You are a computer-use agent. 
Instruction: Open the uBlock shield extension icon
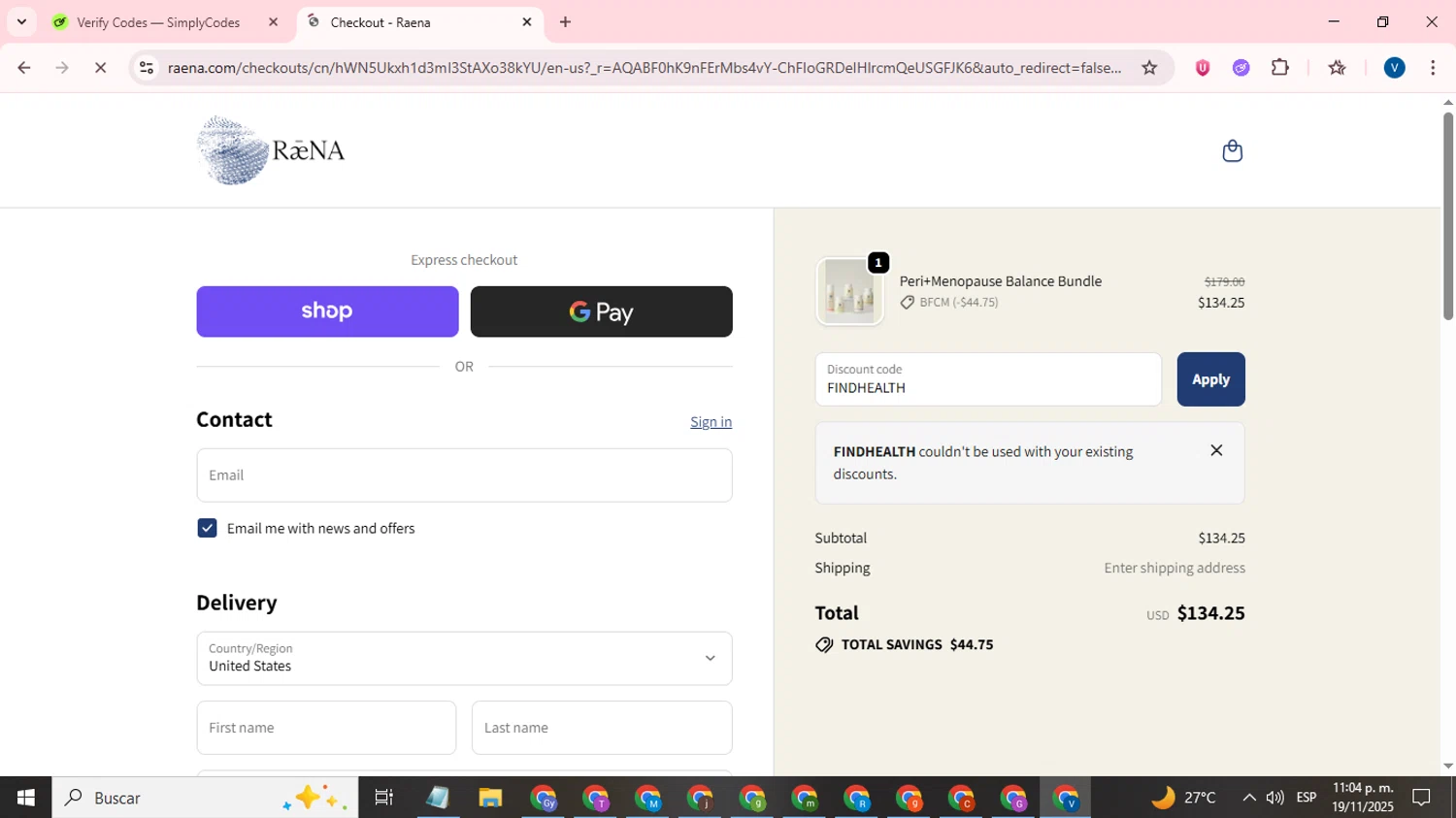pos(1203,68)
